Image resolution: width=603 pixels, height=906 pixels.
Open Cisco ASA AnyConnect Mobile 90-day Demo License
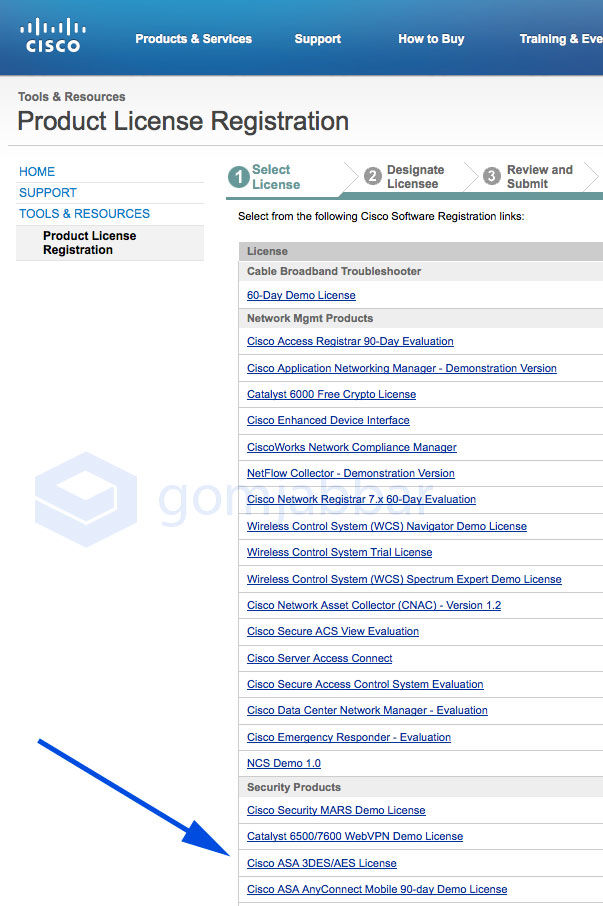click(377, 889)
